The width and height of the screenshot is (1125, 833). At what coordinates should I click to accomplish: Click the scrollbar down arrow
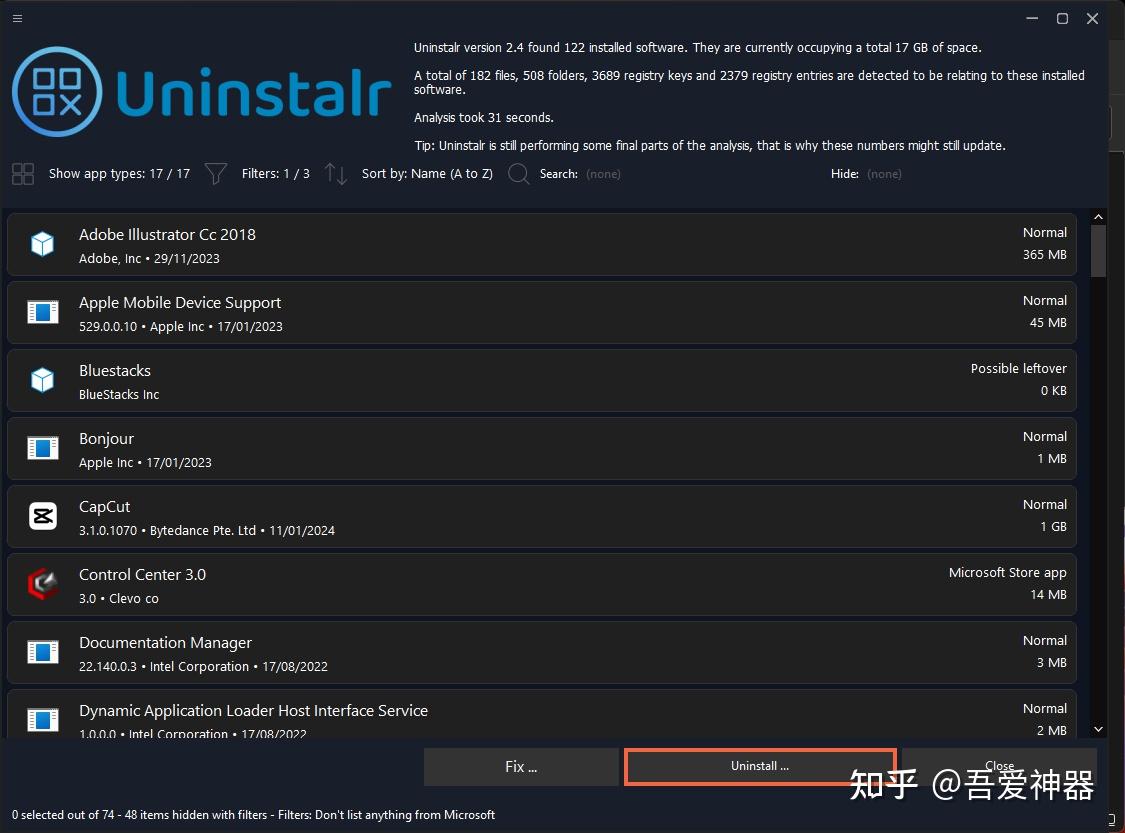(x=1098, y=730)
